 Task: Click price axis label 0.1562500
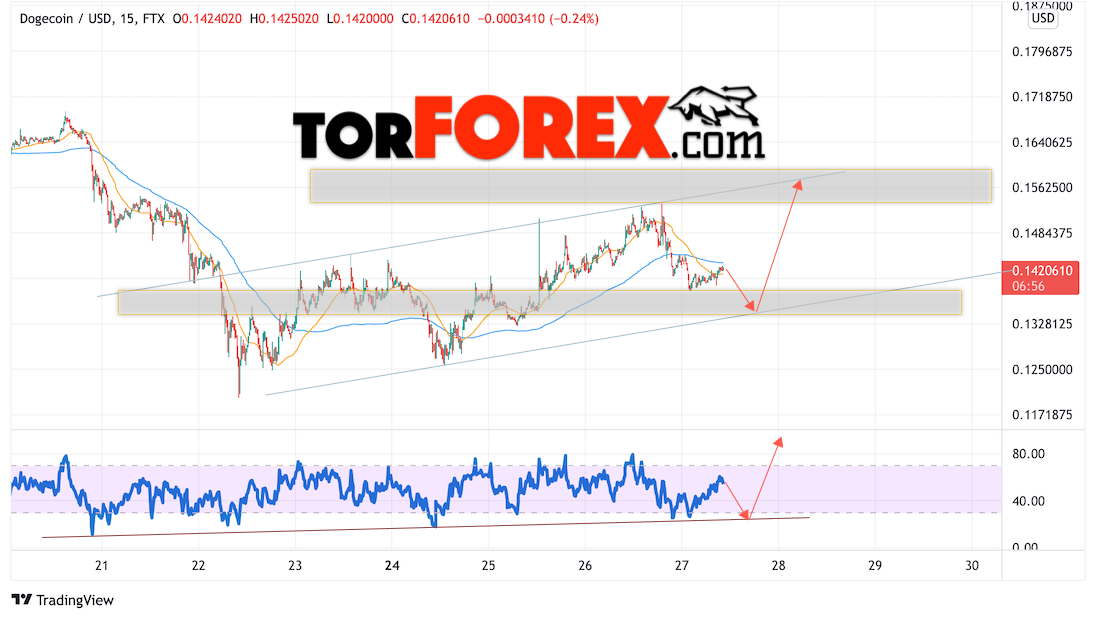click(x=1041, y=188)
